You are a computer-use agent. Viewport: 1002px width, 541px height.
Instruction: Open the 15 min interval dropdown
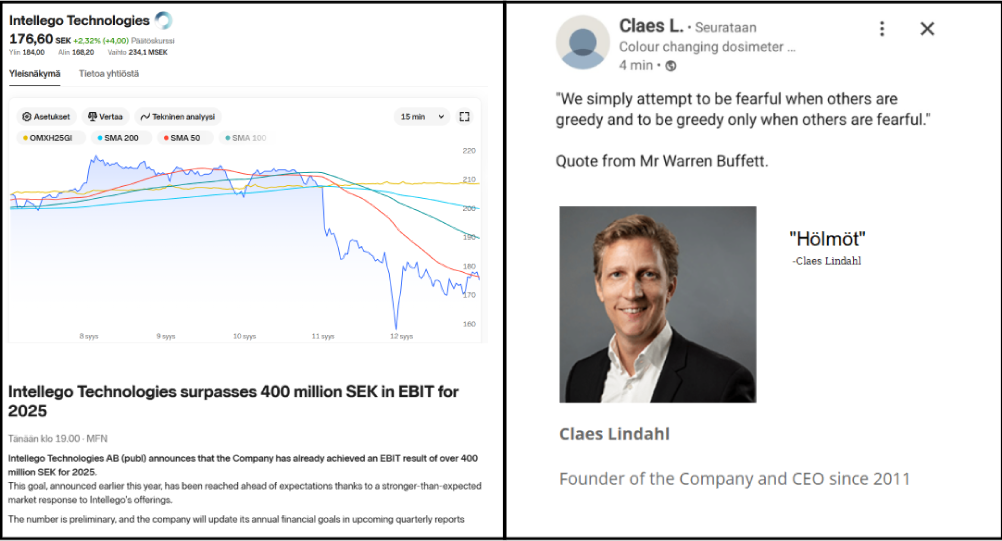422,117
